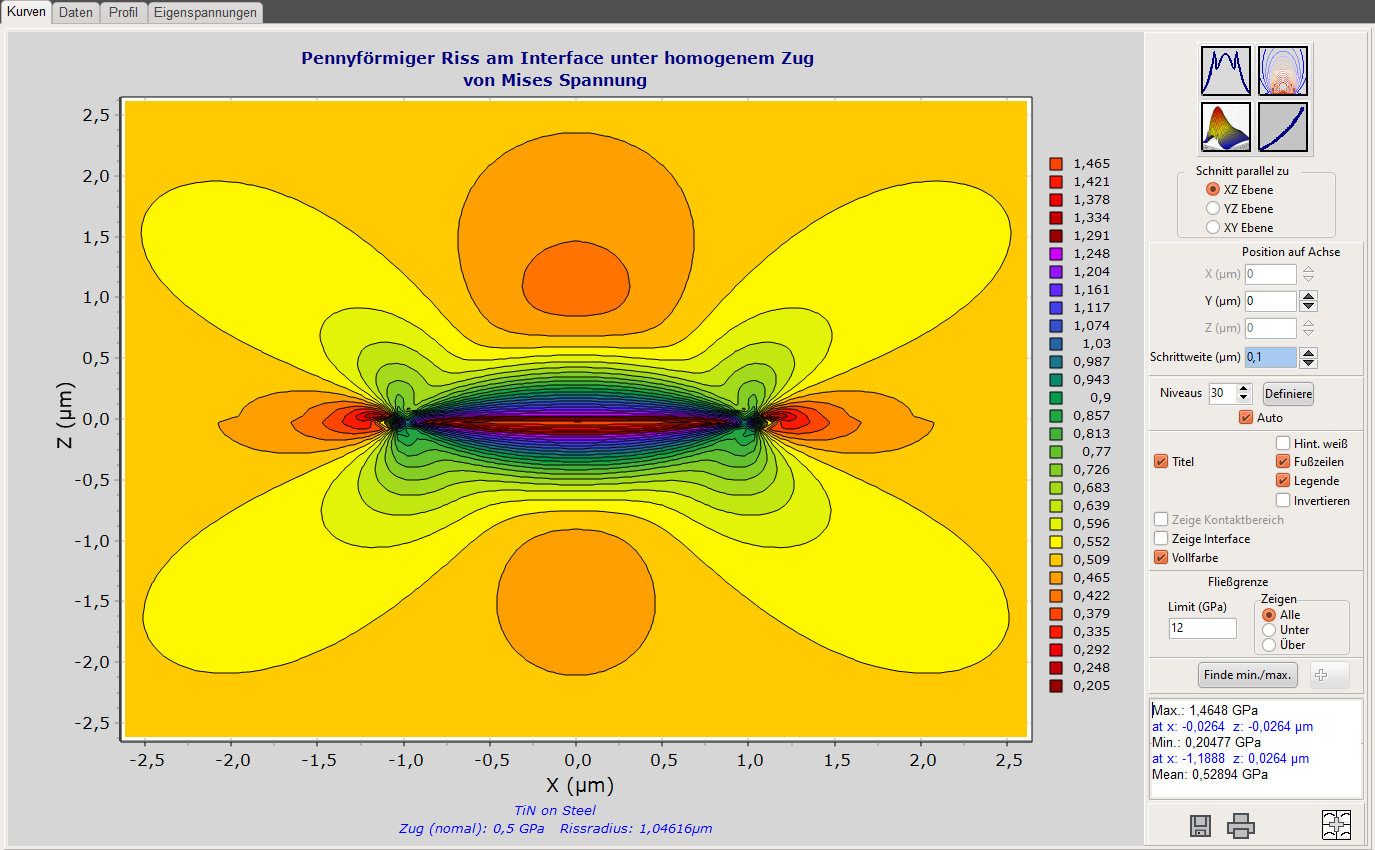Uncheck the Titel checkbox

point(1161,461)
